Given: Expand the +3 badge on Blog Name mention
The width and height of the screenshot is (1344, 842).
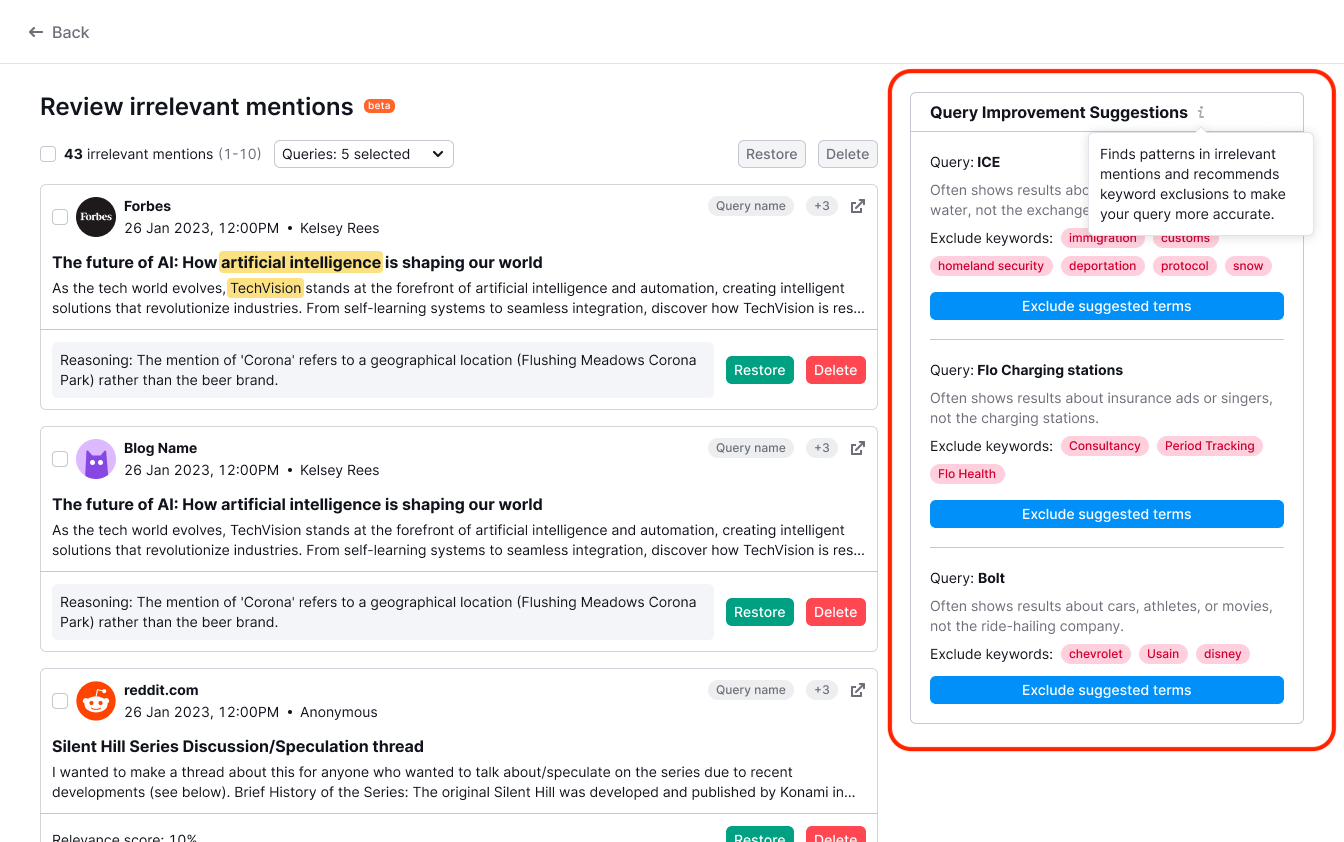Looking at the screenshot, I should [821, 448].
